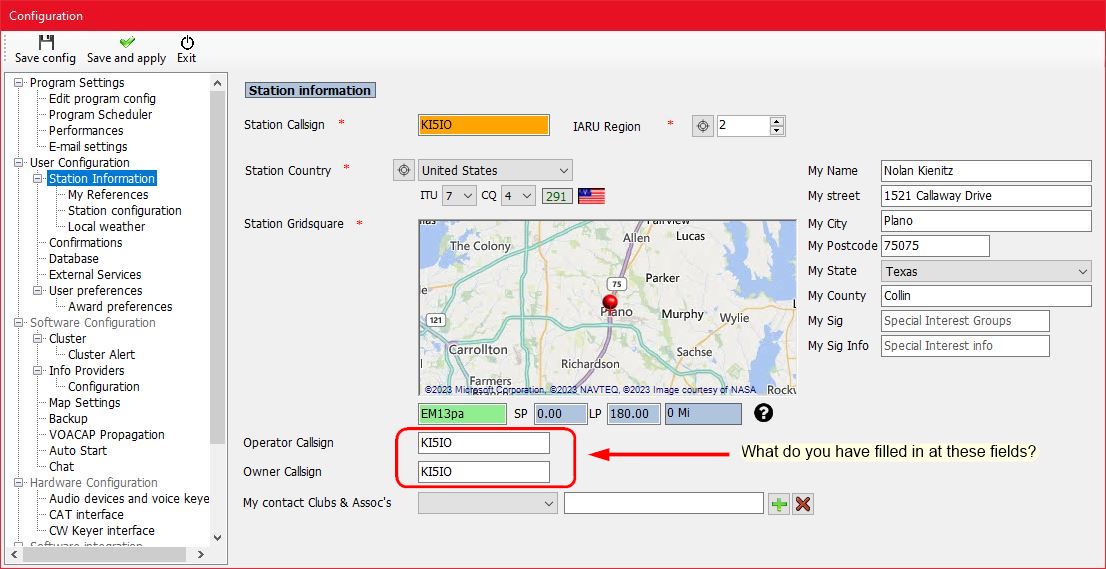1106x569 pixels.
Task: Click the Exit power icon
Action: (187, 42)
